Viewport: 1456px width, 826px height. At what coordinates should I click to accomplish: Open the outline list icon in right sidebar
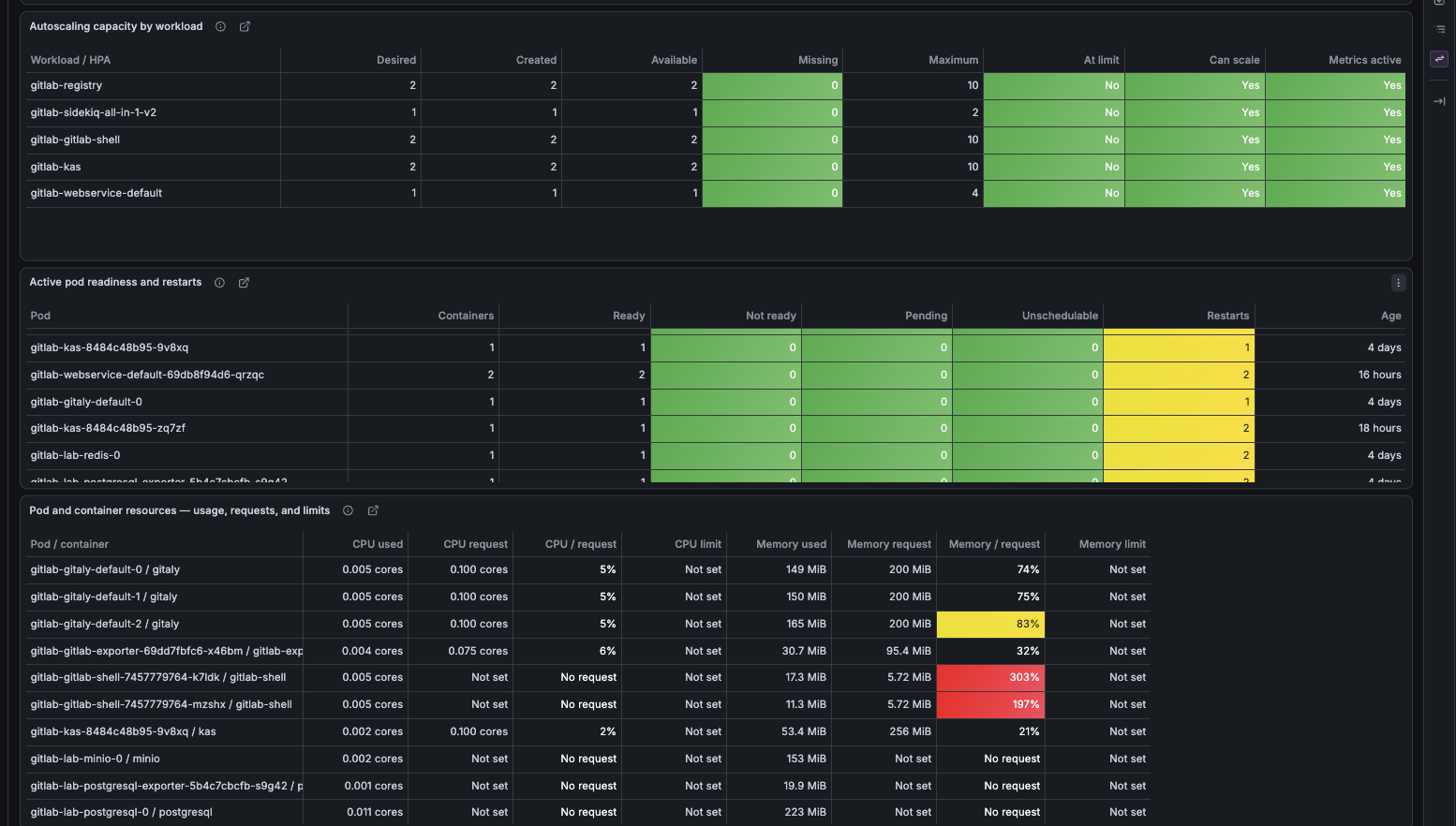[x=1440, y=29]
